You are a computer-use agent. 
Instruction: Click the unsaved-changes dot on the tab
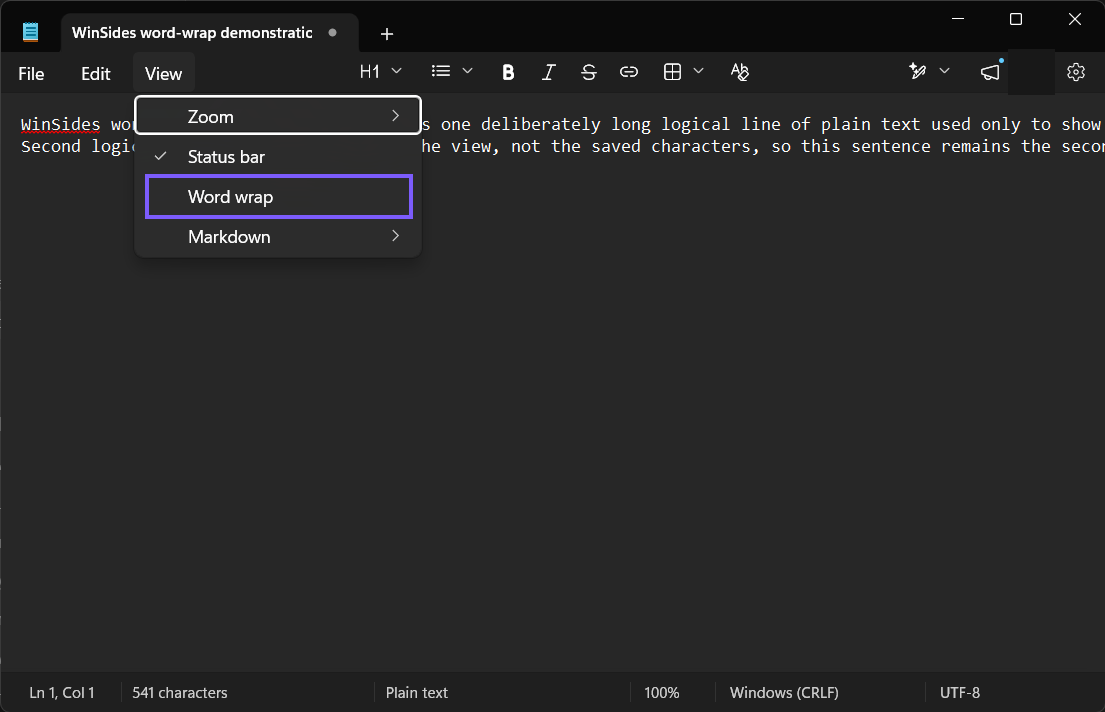[333, 32]
